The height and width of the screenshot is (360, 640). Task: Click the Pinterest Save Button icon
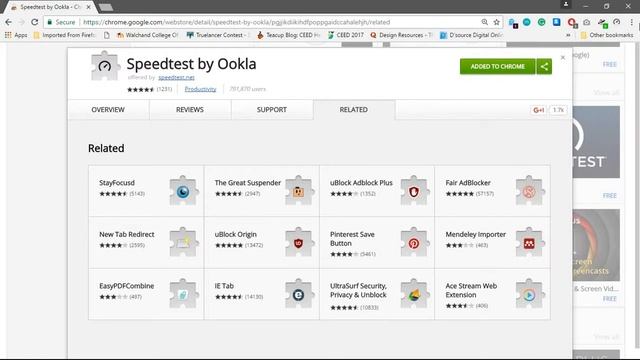point(414,242)
